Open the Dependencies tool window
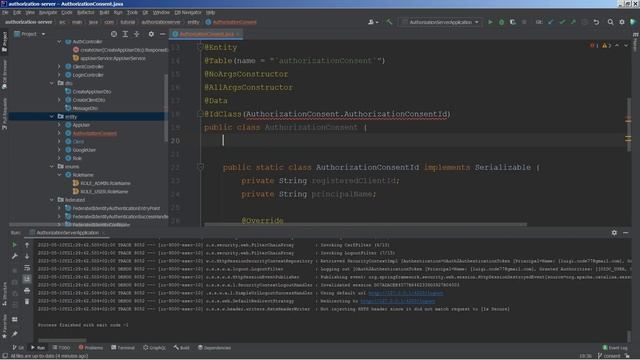640x360 pixels. click(214, 348)
